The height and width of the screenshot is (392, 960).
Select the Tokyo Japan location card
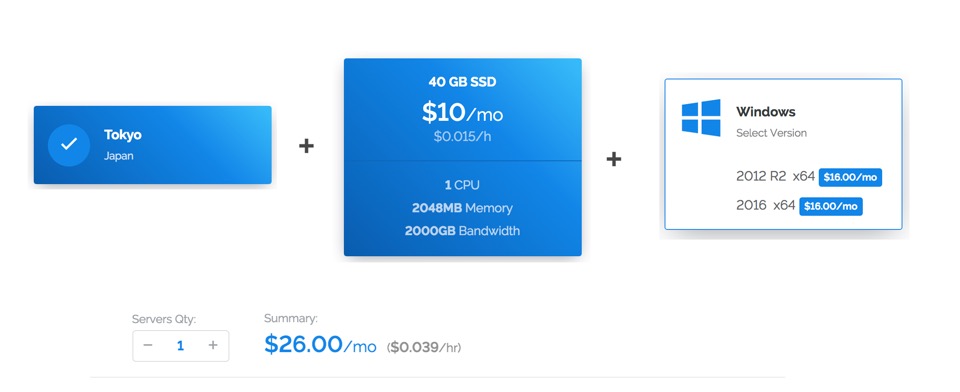(x=152, y=145)
